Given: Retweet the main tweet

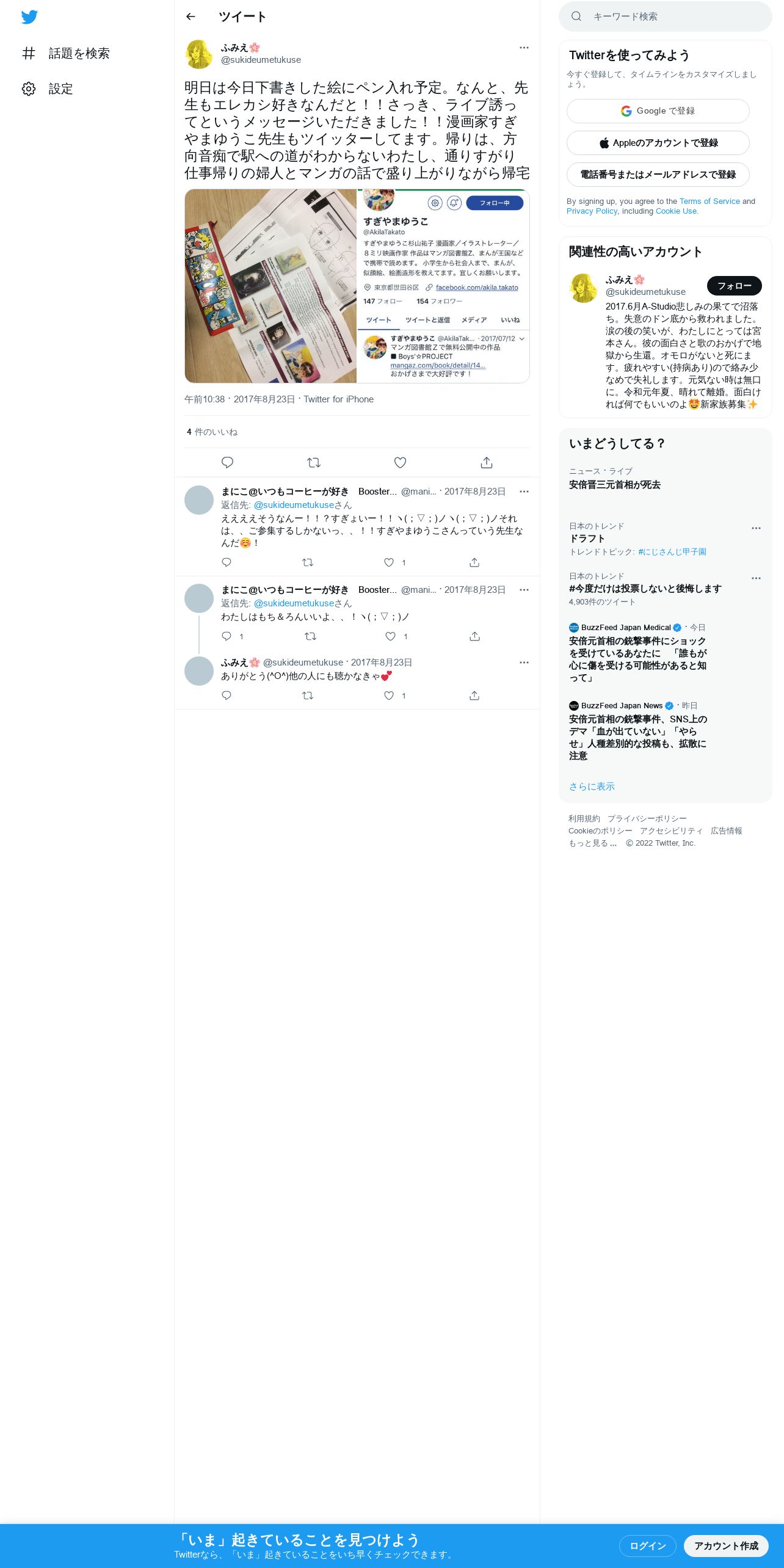Looking at the screenshot, I should [314, 462].
